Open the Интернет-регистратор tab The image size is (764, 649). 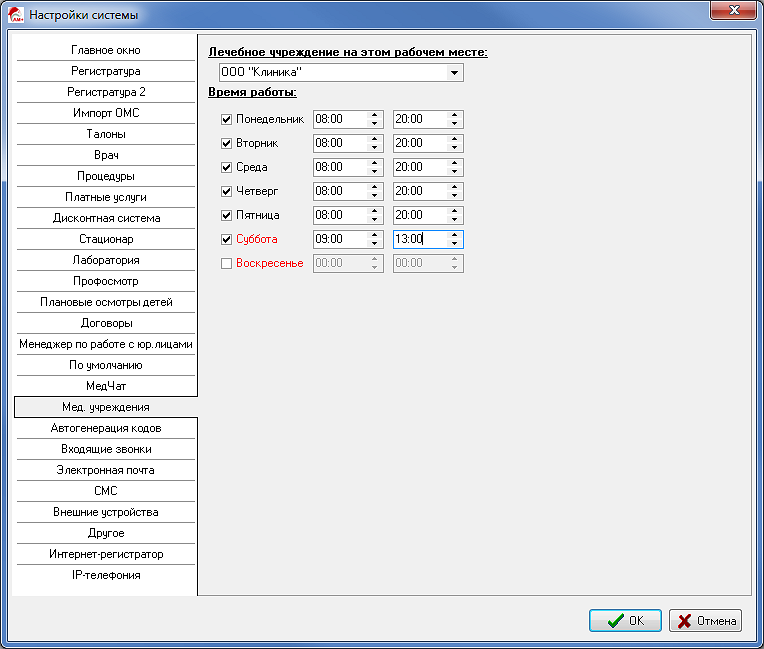coord(106,554)
